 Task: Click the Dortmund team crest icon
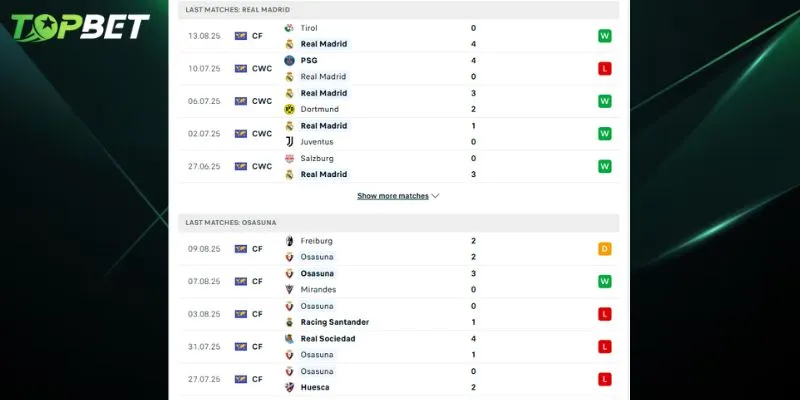pos(289,109)
